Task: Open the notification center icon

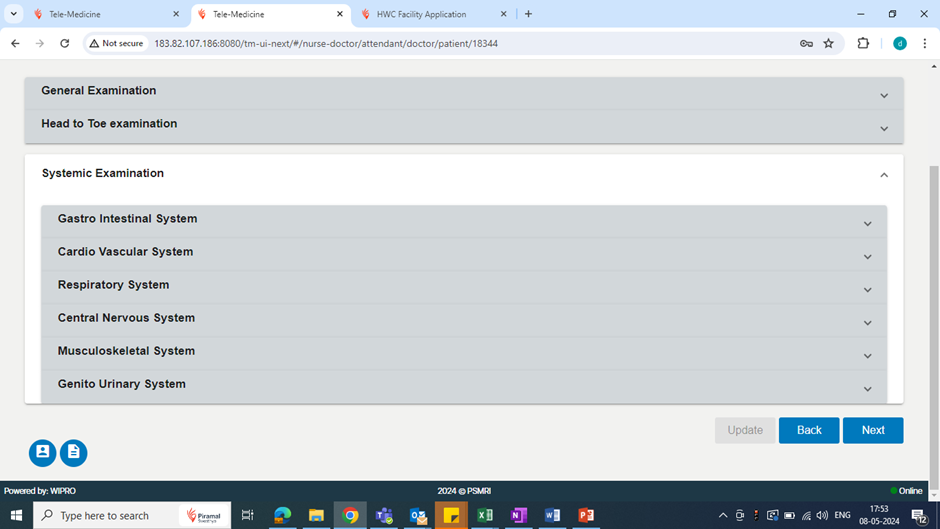Action: 920,516
